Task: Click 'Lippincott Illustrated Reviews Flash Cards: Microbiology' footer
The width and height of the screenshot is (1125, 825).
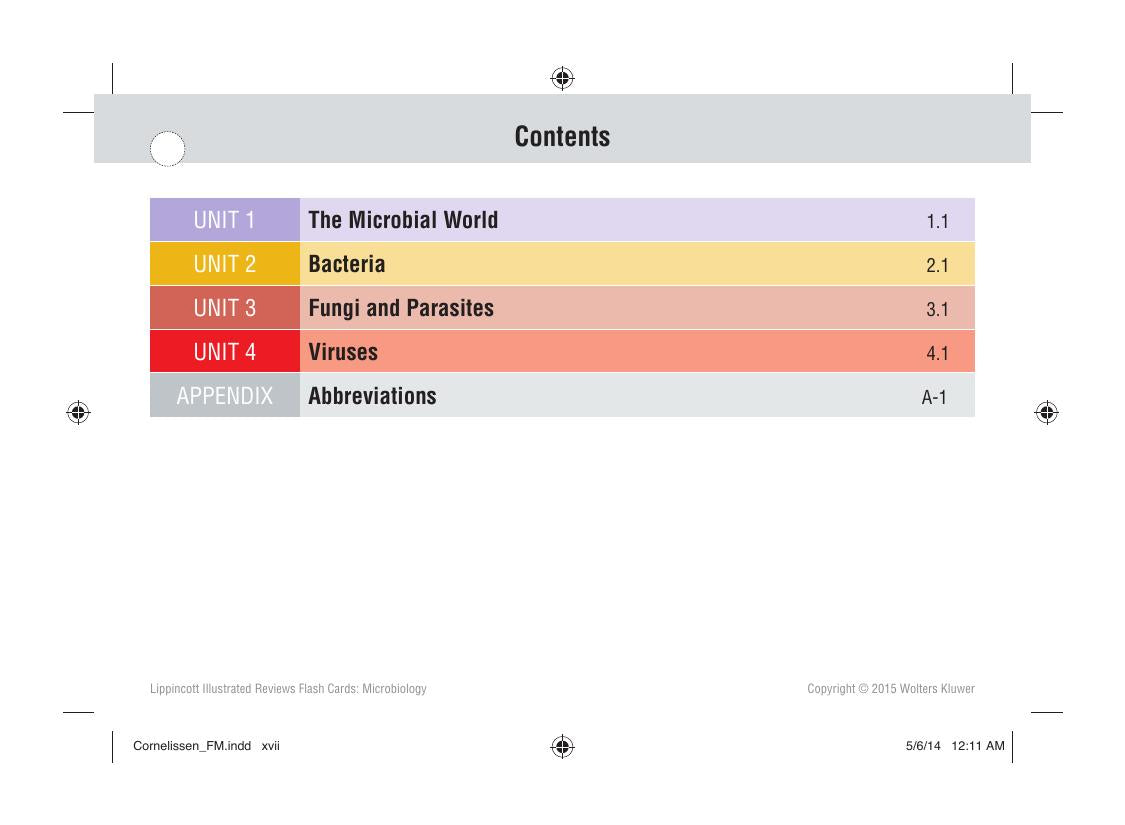Action: point(288,689)
